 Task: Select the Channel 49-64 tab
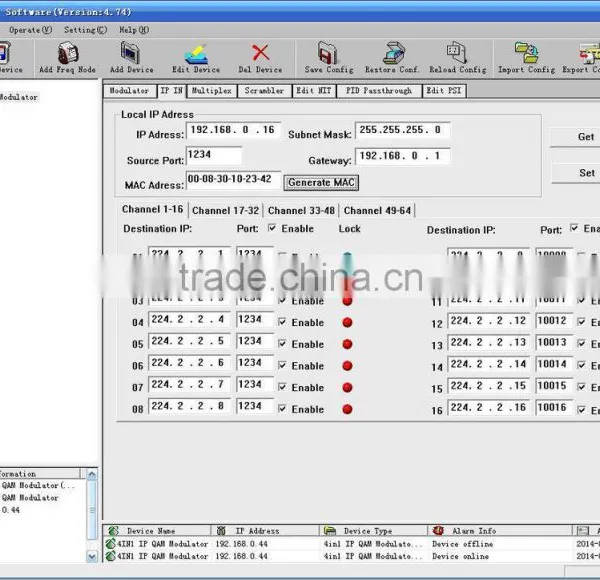tap(377, 210)
